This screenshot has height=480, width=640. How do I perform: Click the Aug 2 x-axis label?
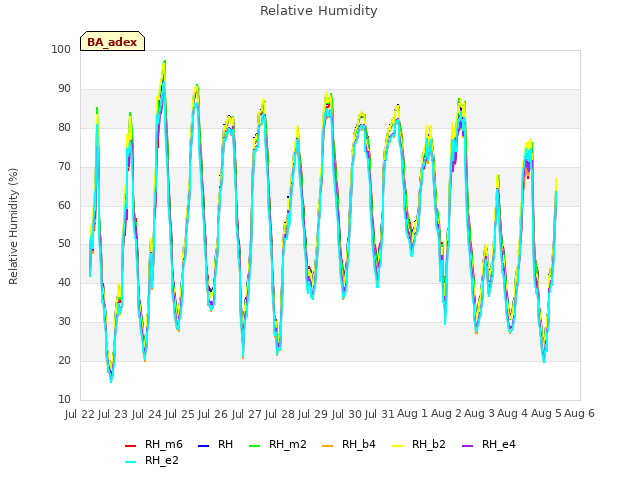tap(446, 414)
